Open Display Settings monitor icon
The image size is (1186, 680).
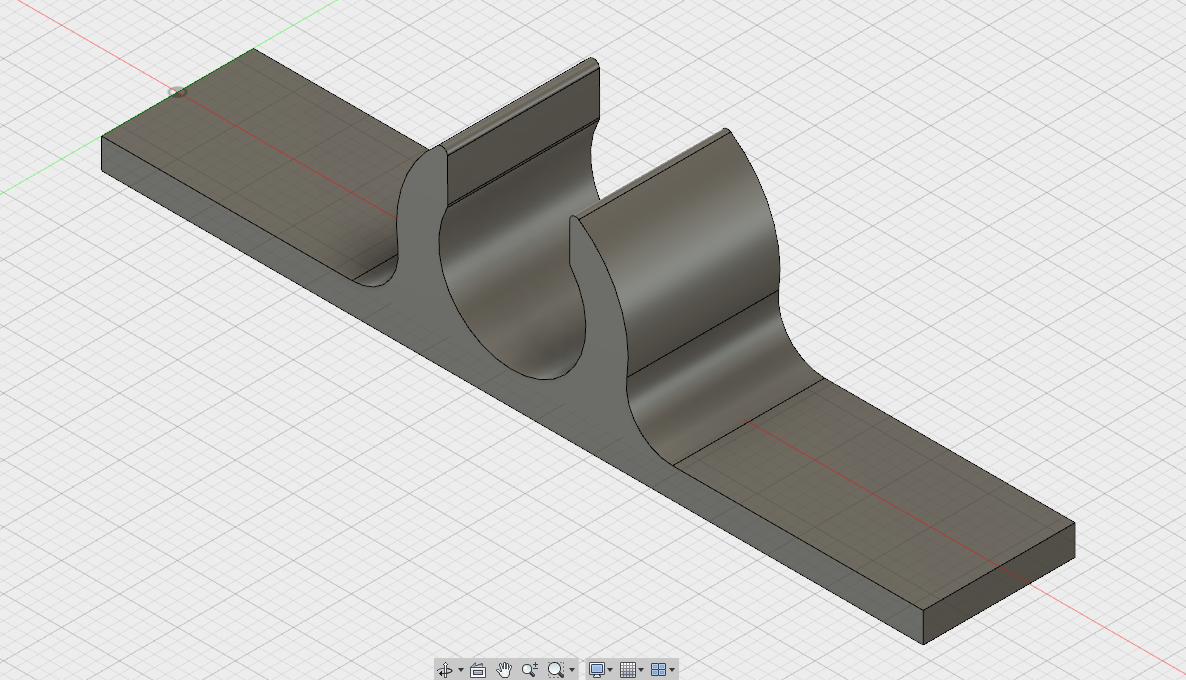click(596, 669)
